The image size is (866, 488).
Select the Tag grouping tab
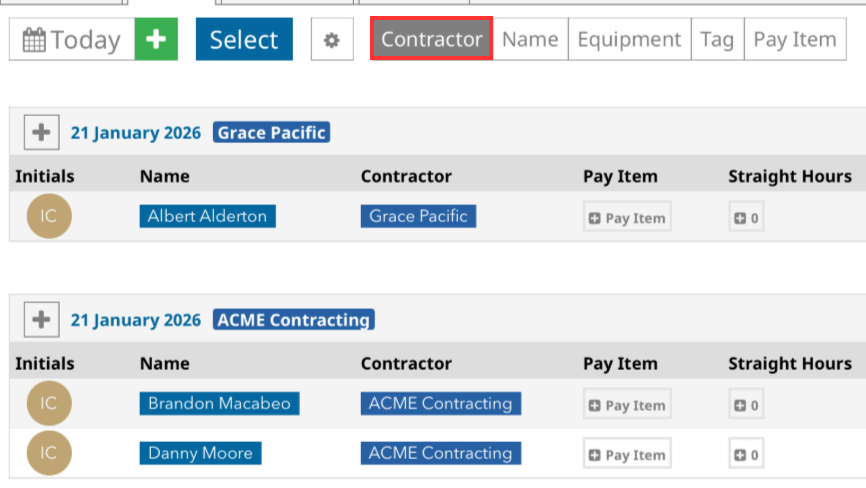point(717,40)
